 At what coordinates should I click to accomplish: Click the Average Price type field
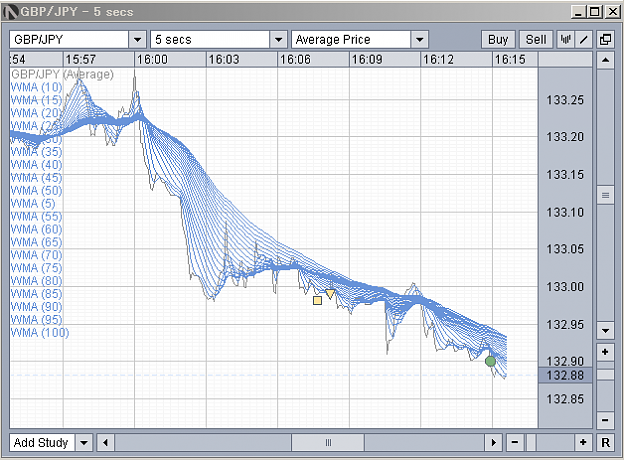tap(351, 39)
